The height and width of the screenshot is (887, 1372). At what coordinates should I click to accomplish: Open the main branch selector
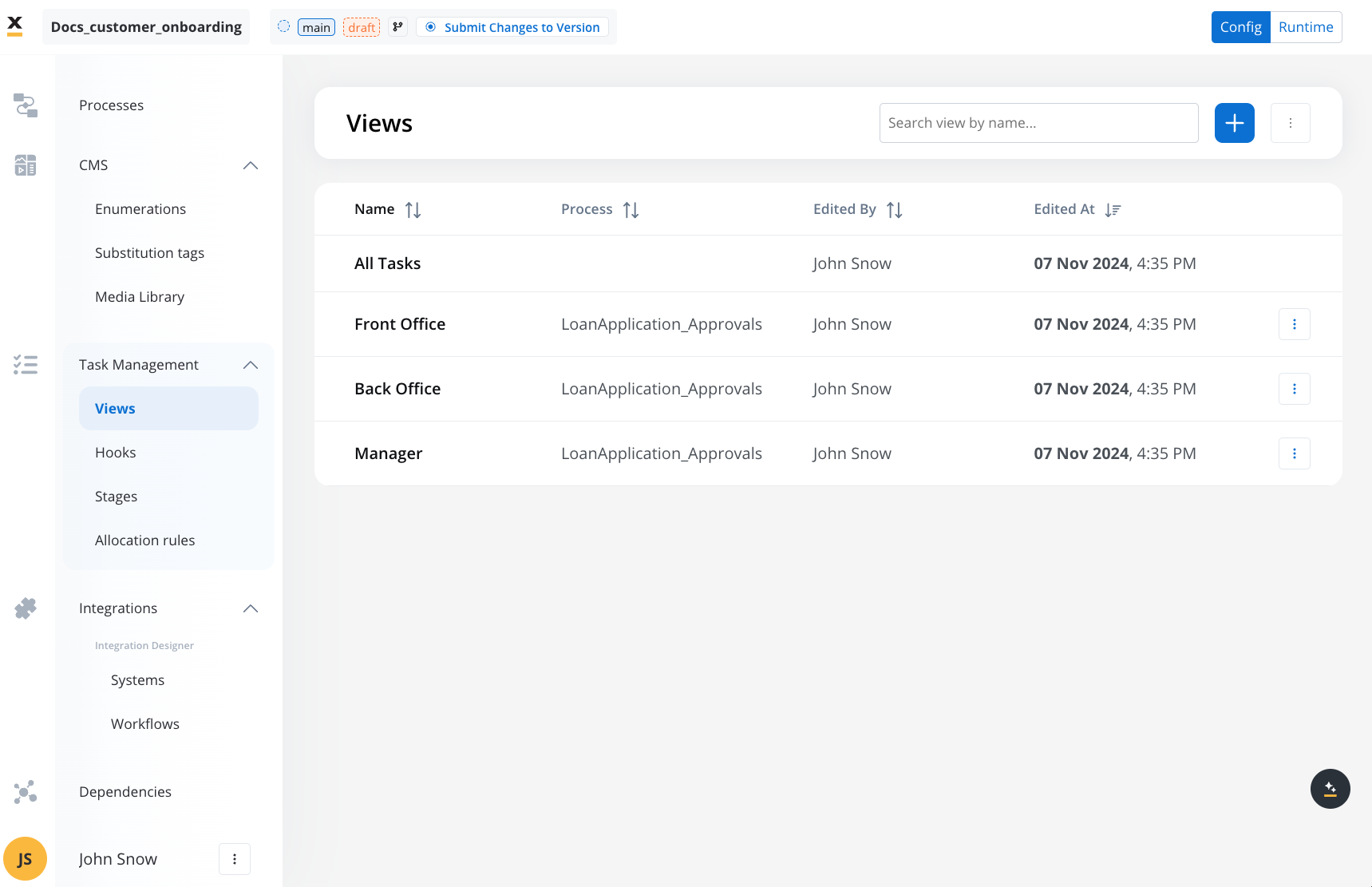[316, 27]
